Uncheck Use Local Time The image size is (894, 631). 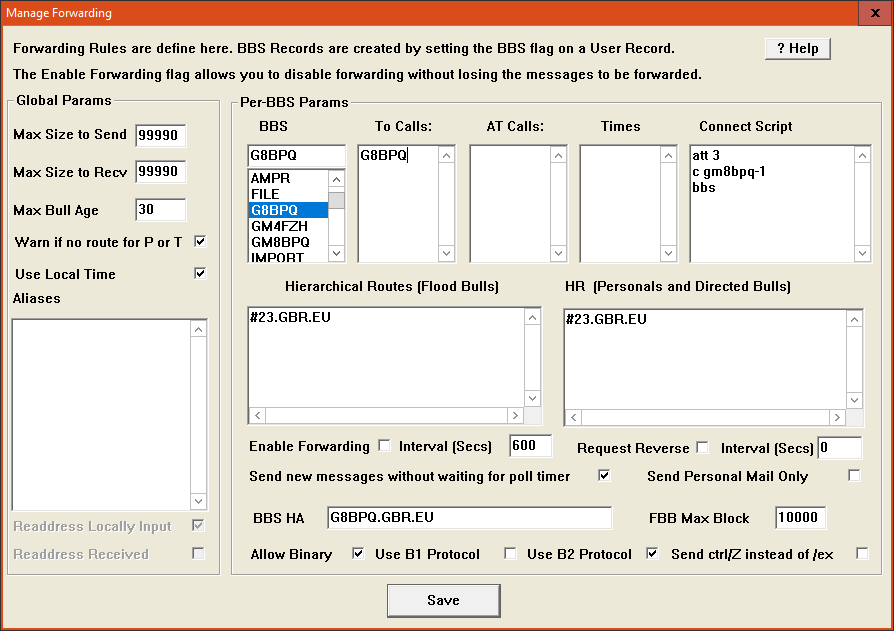point(200,273)
